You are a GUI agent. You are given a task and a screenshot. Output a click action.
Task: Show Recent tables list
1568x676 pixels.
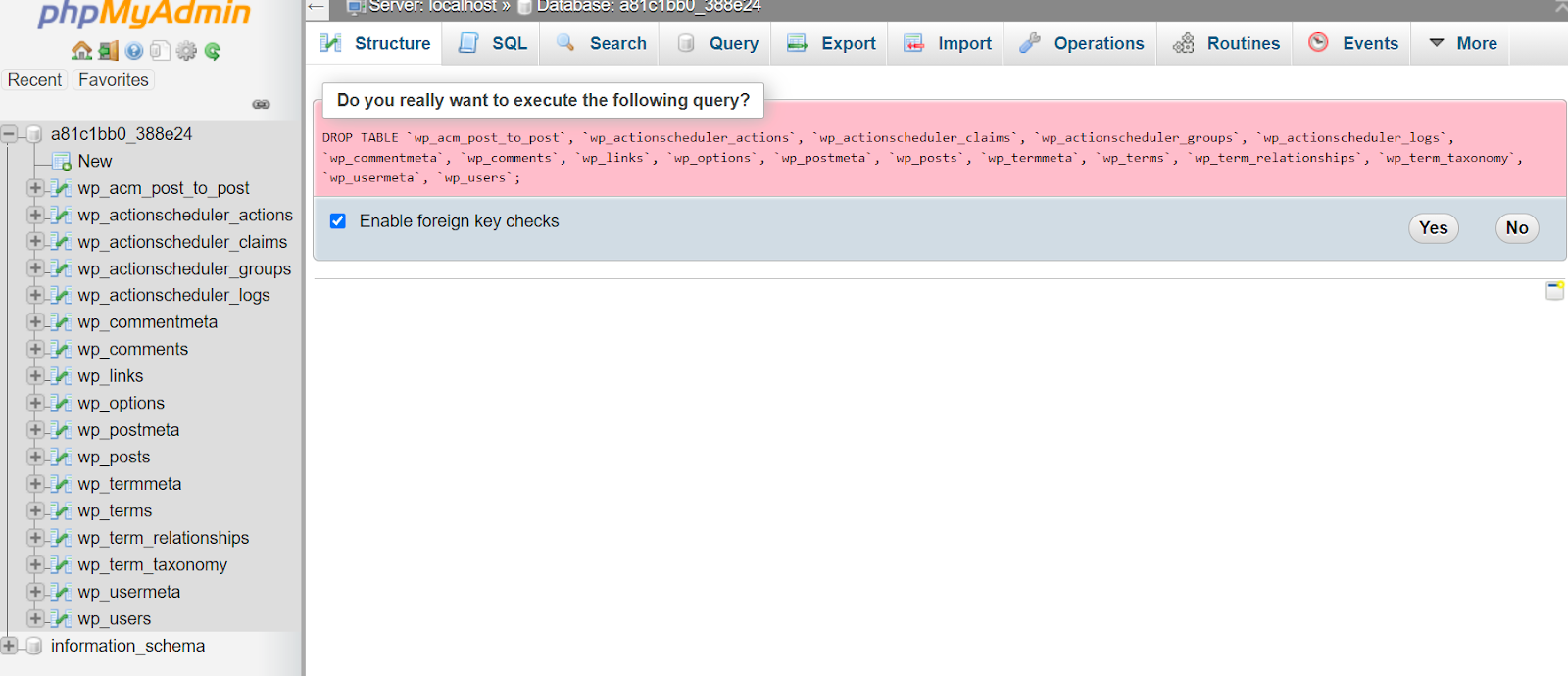(x=34, y=80)
